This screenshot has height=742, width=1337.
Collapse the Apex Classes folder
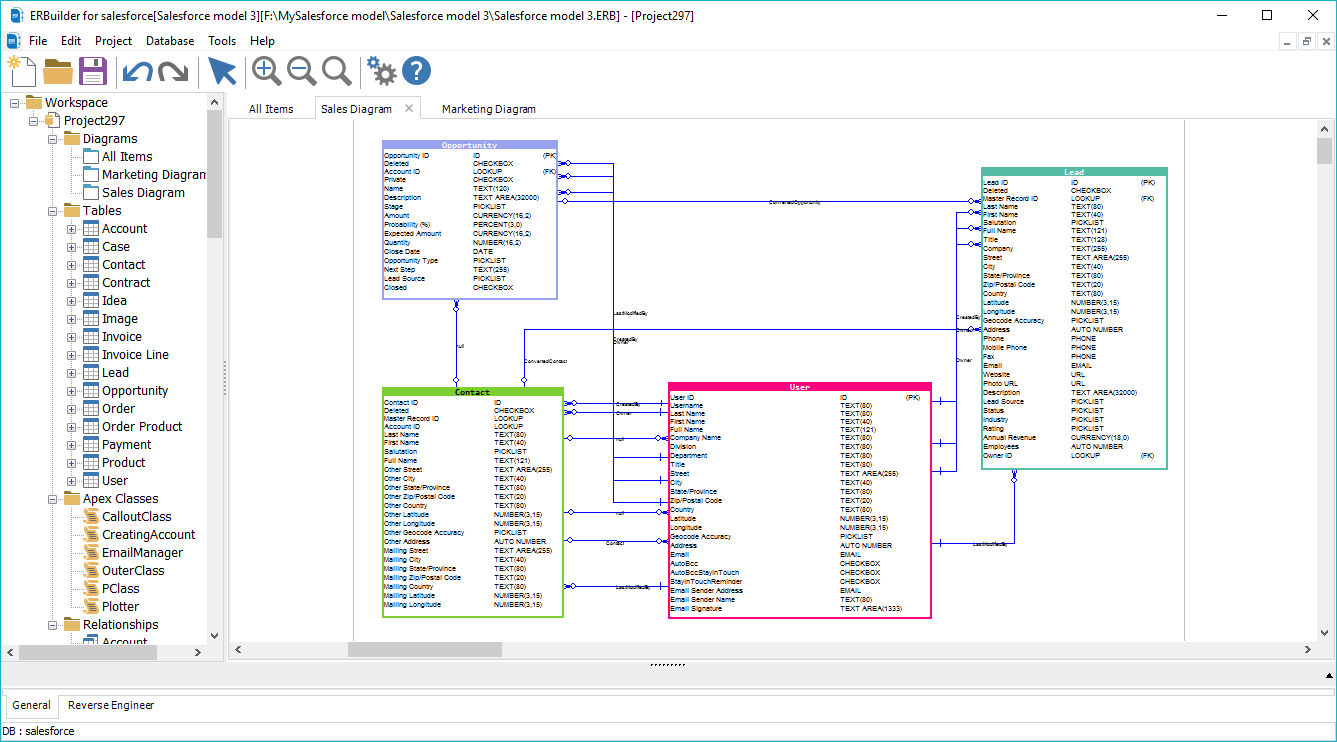coord(52,499)
